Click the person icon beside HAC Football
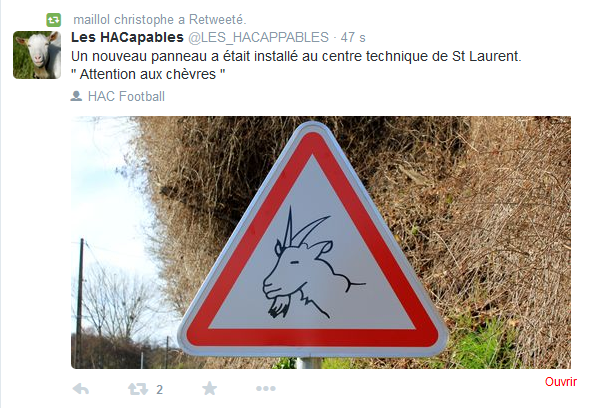Screen dimensions: 589x408 point(76,96)
